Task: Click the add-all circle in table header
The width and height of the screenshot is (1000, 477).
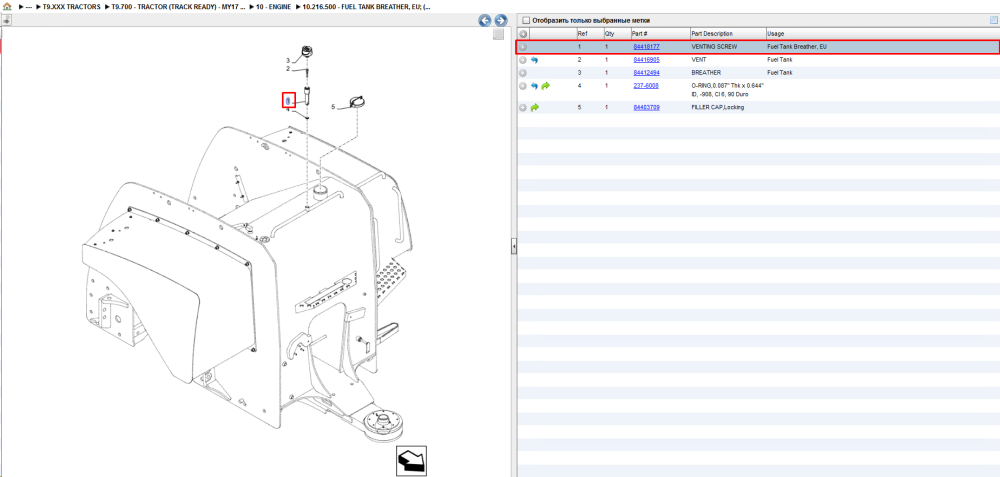Action: [x=523, y=34]
